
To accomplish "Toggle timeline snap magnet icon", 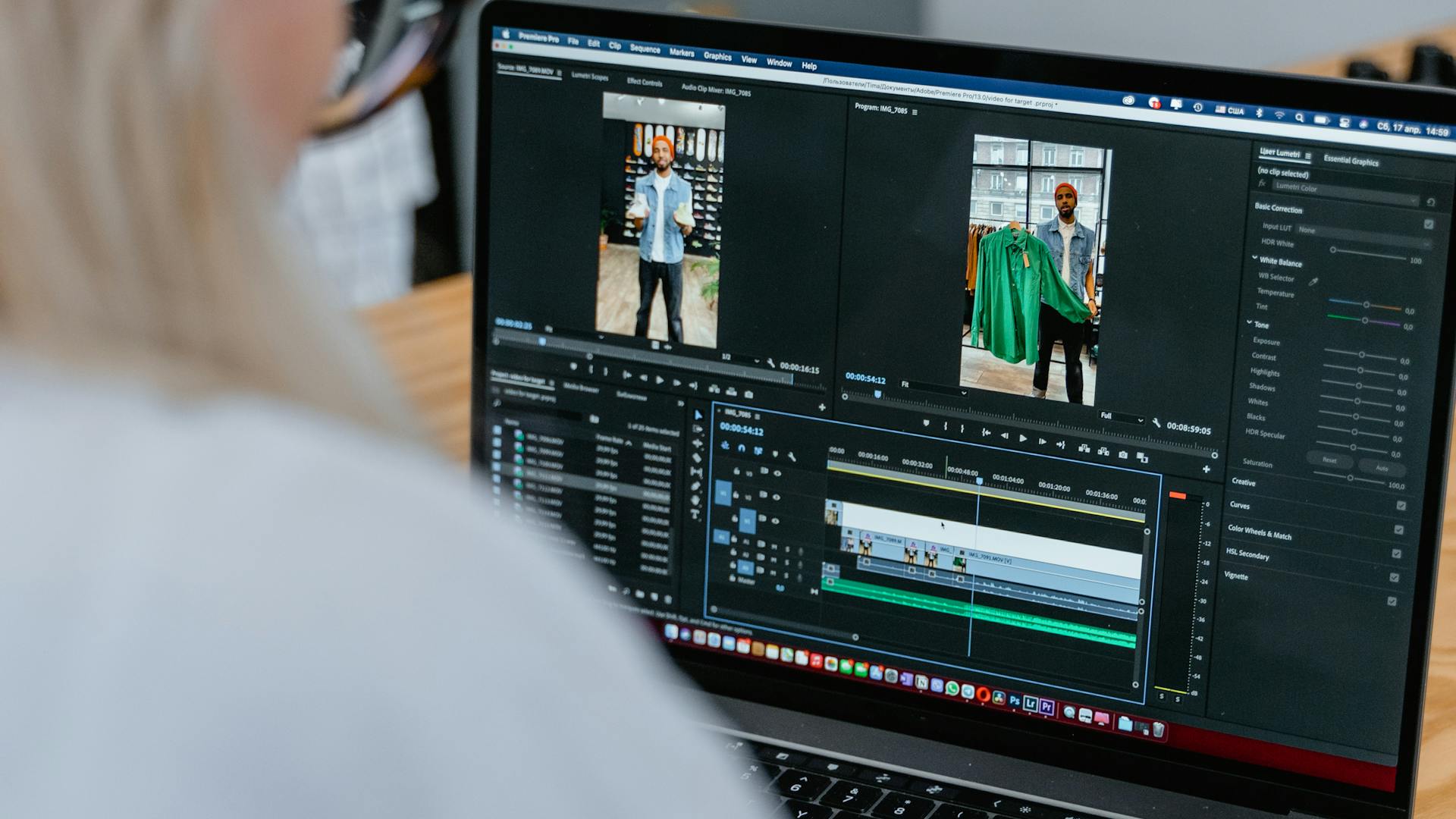I will click(x=742, y=448).
